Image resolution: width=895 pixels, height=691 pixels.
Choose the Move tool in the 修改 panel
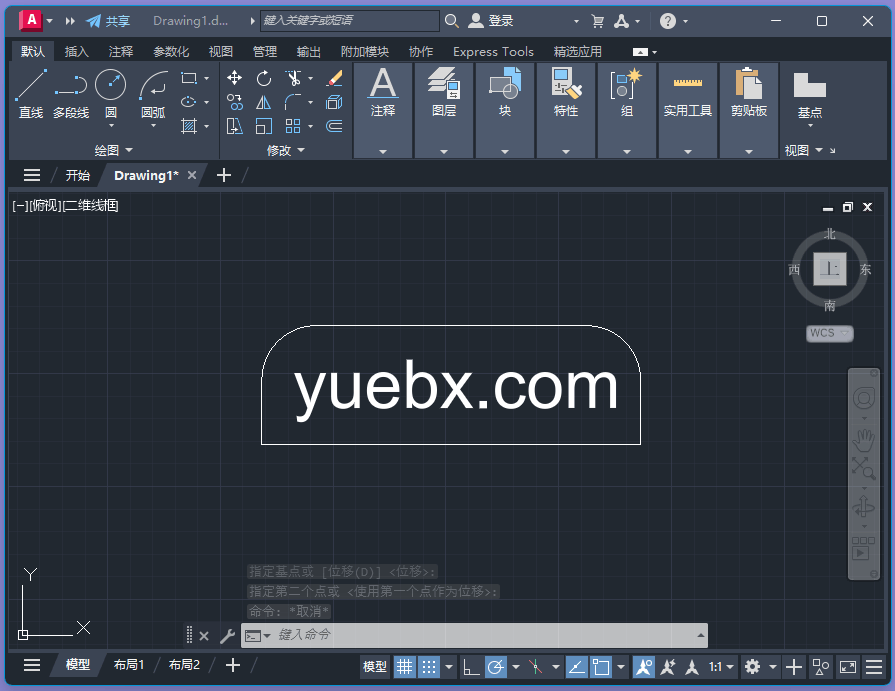[x=234, y=78]
